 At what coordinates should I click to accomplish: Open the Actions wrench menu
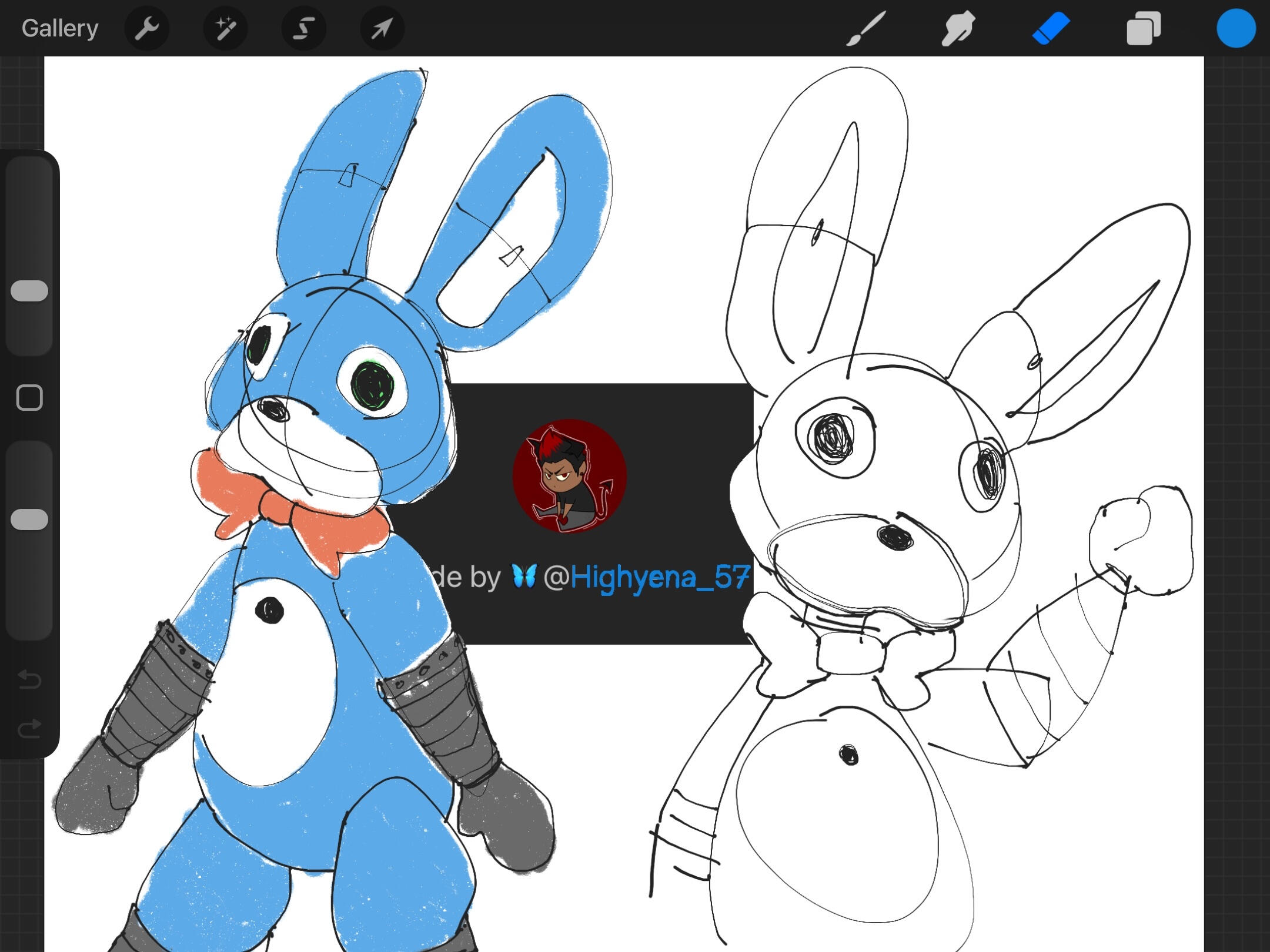[x=147, y=28]
